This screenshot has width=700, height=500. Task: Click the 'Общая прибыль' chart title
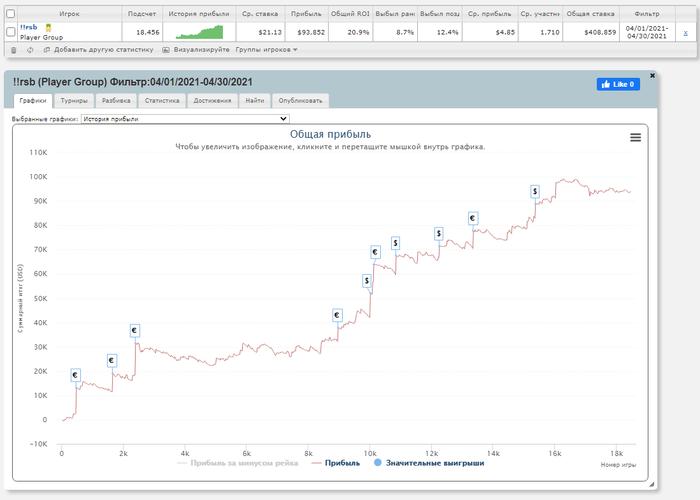click(x=330, y=134)
